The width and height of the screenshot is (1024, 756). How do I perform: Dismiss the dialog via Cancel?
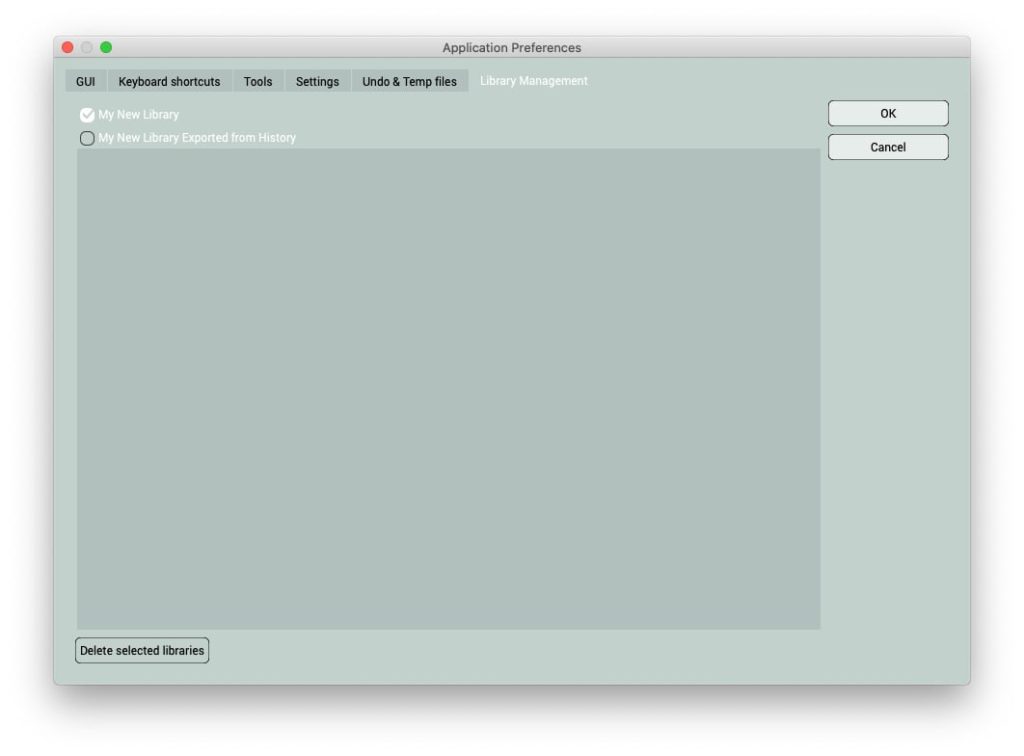point(888,147)
